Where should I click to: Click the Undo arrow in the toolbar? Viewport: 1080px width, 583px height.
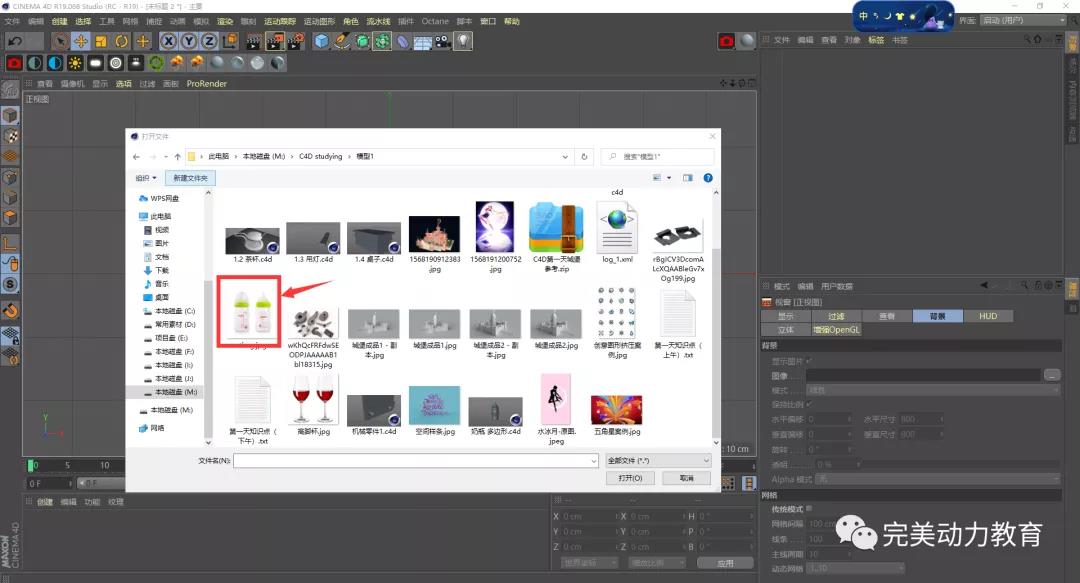point(15,41)
